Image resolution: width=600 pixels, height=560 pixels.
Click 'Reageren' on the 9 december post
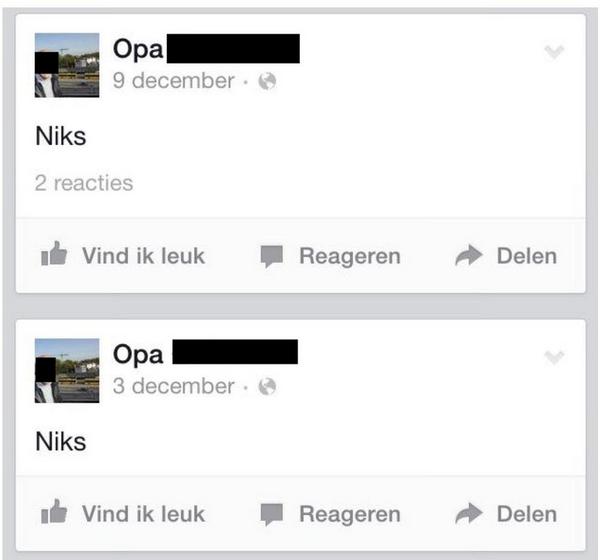[350, 256]
